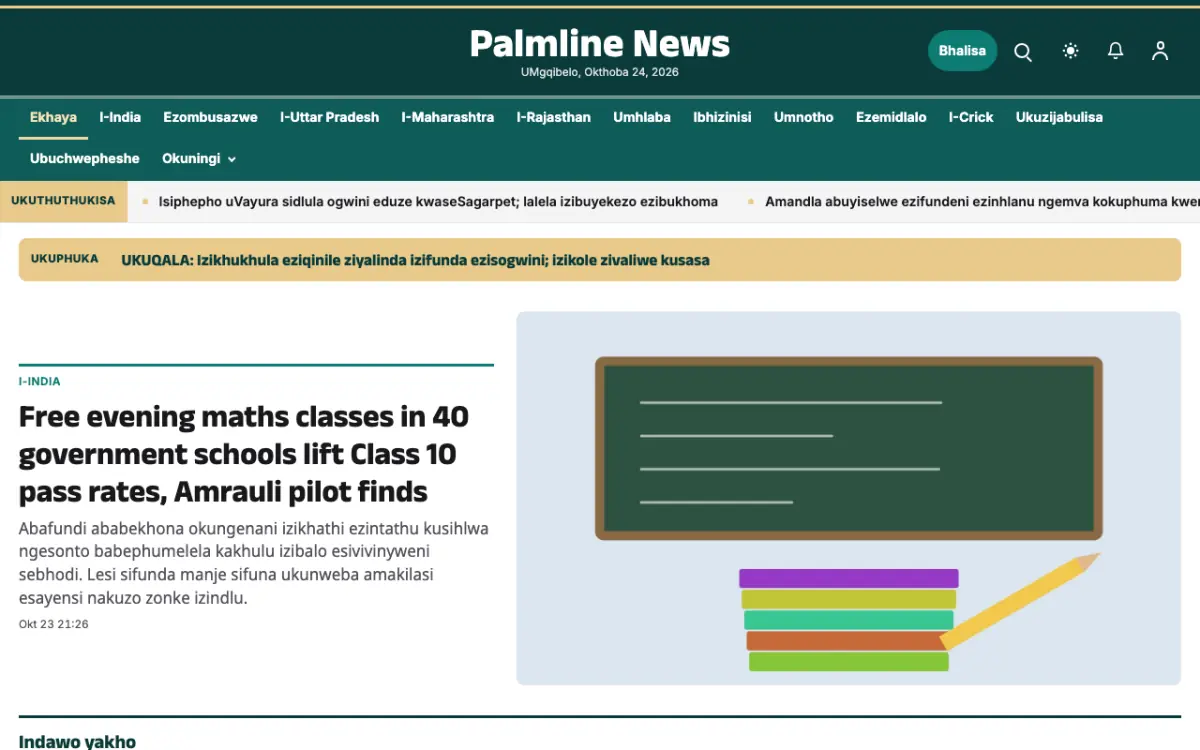Go to Palmline News home logo
The height and width of the screenshot is (750, 1200).
pyautogui.click(x=600, y=43)
